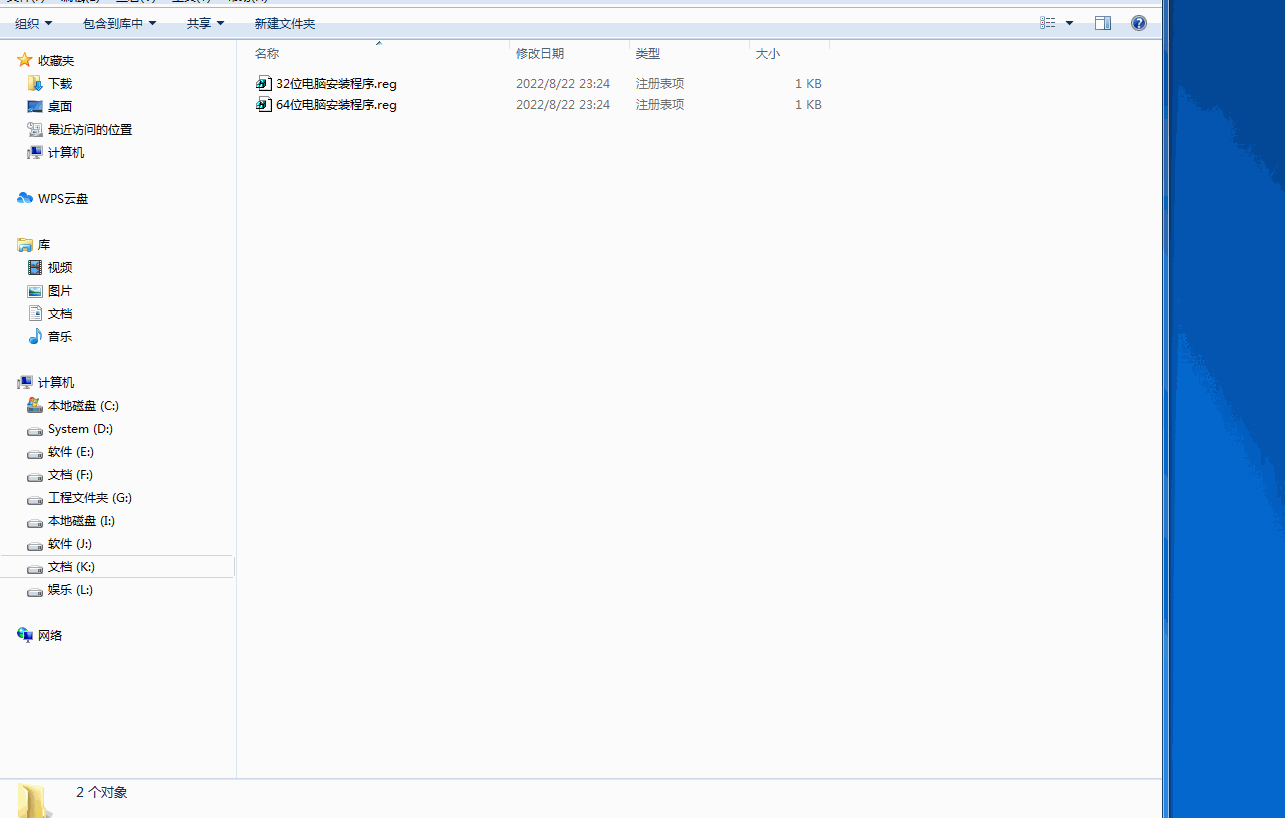Screen dimensions: 1285x818
Task: Open 桌面 in the favorites list
Action: 50,106
